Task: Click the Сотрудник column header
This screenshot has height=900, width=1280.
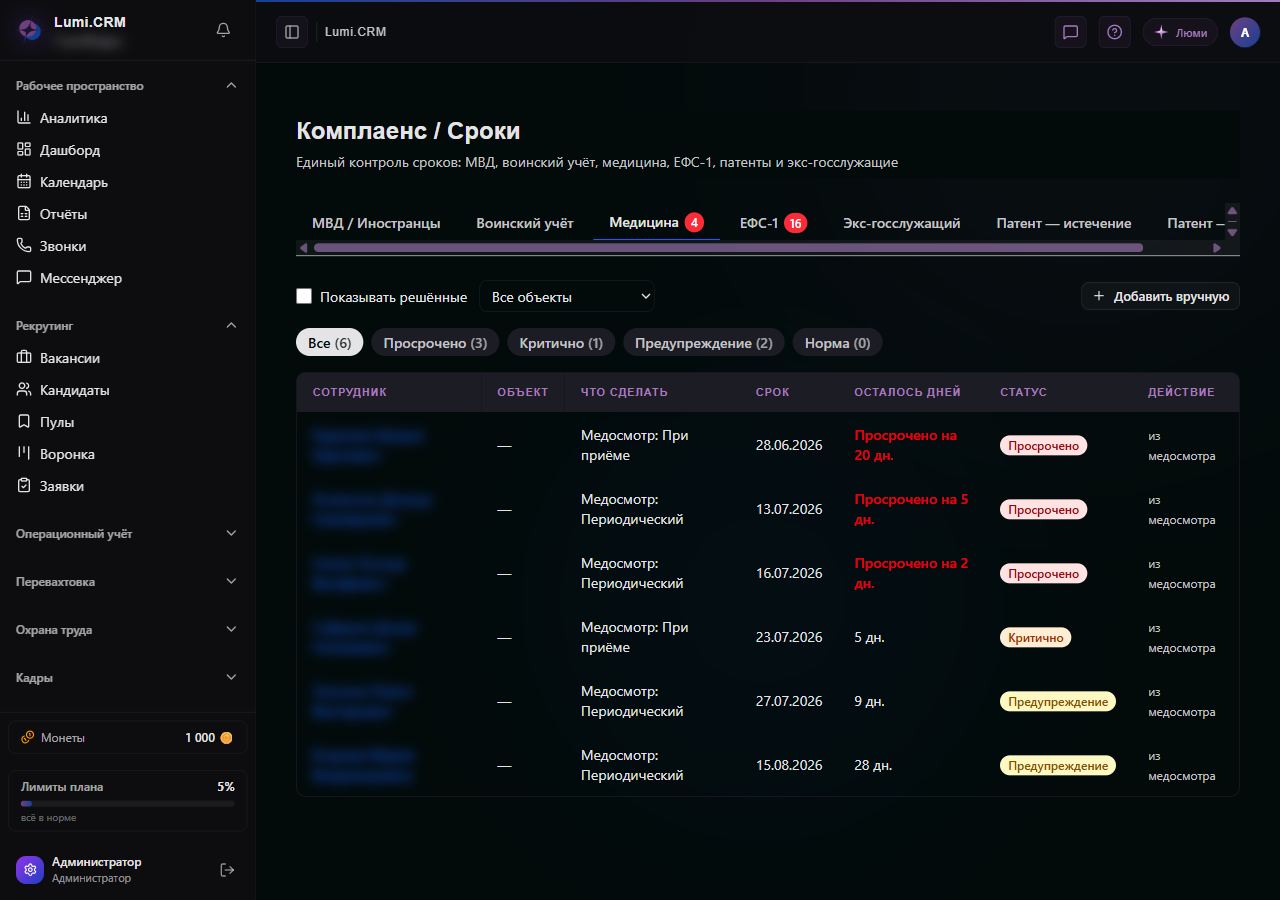Action: (x=350, y=392)
